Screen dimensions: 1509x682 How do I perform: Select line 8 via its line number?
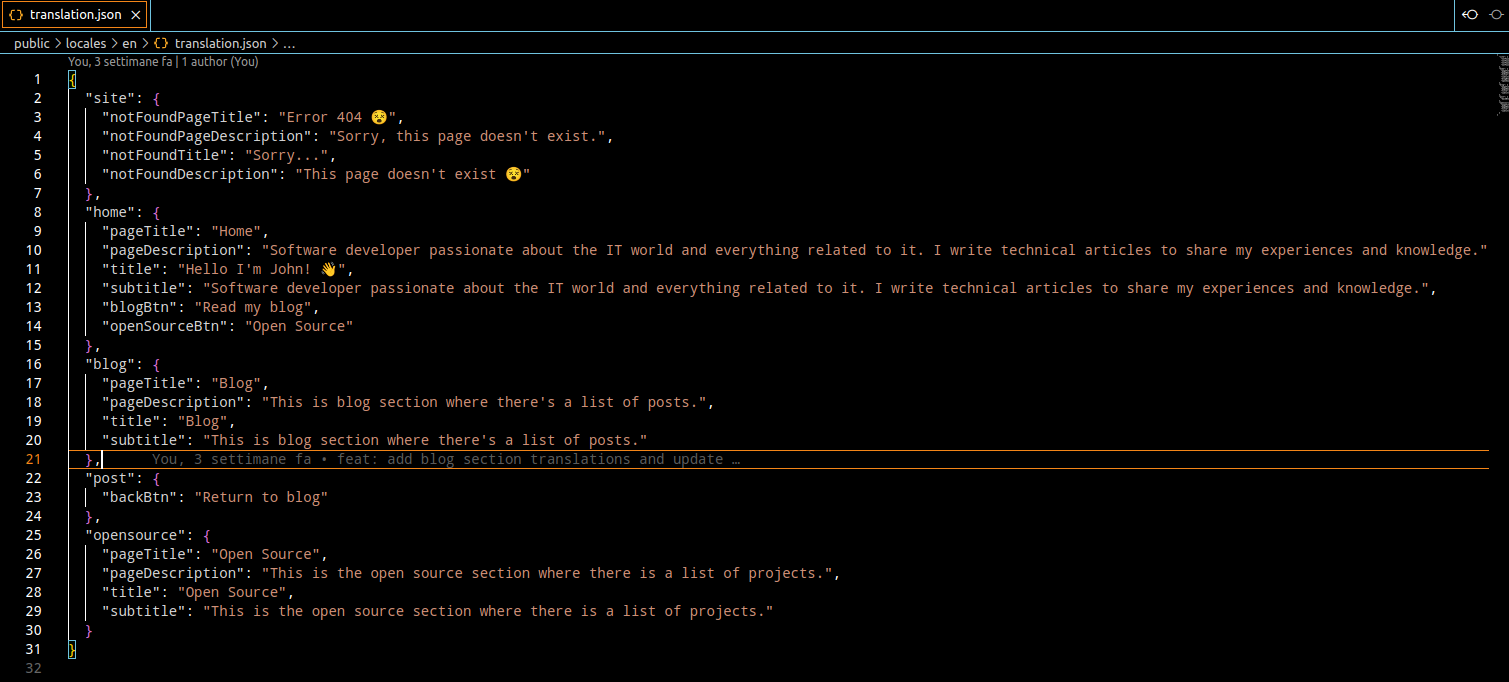point(37,212)
